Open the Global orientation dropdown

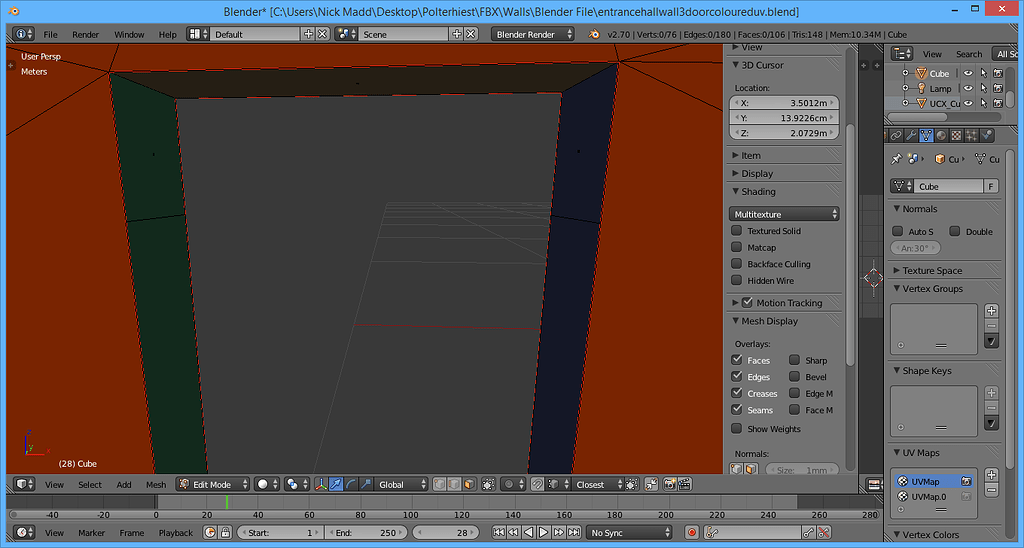pos(402,485)
